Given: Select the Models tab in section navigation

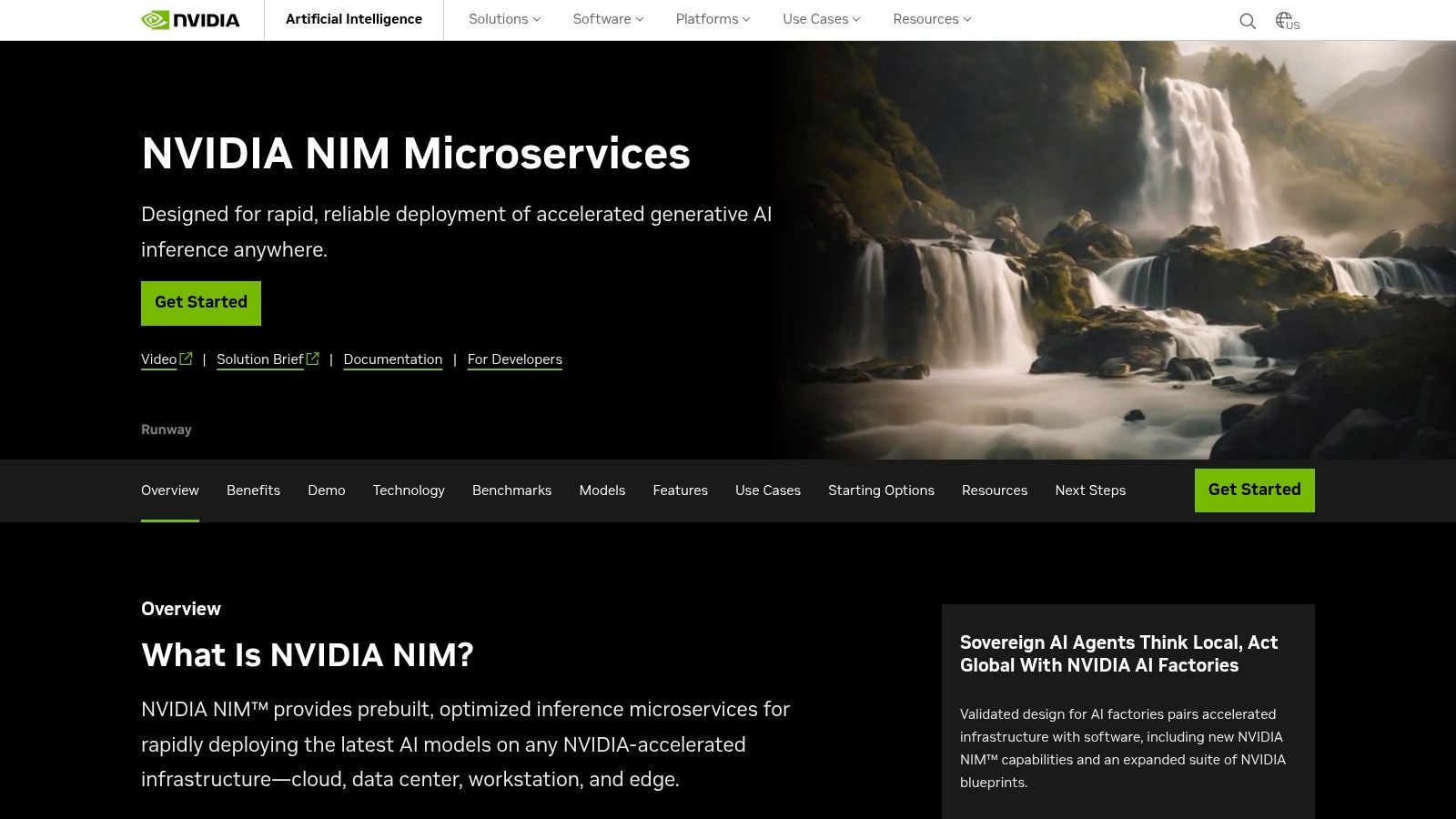Looking at the screenshot, I should [x=602, y=490].
